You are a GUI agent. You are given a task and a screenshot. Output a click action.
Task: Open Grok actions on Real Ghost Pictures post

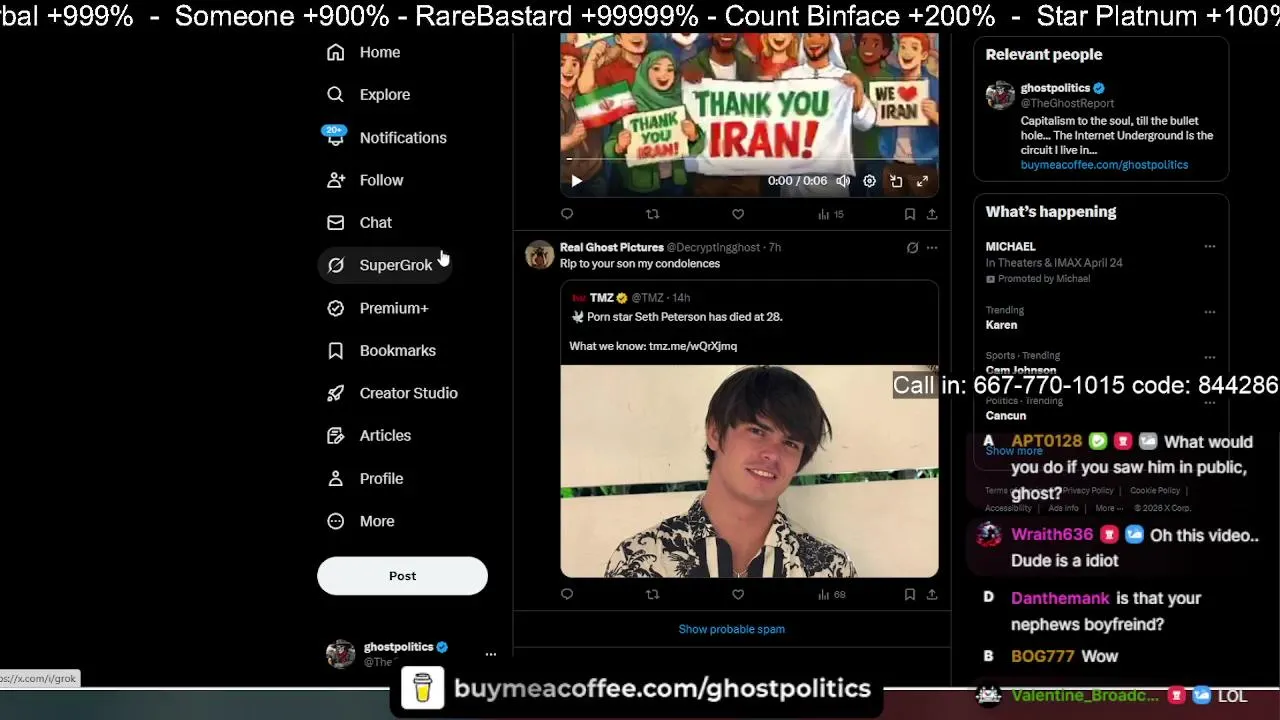point(912,247)
